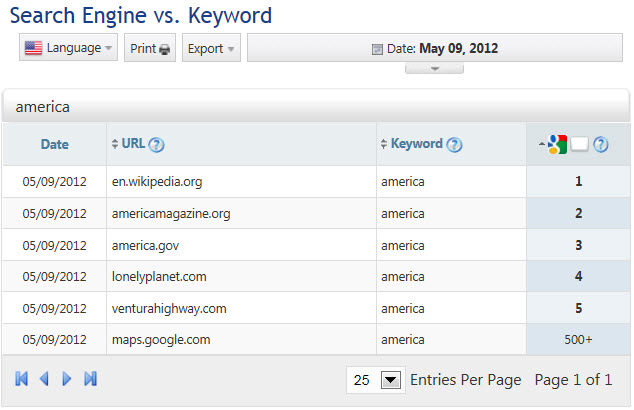
Task: Go to the next page of results
Action: [67, 379]
